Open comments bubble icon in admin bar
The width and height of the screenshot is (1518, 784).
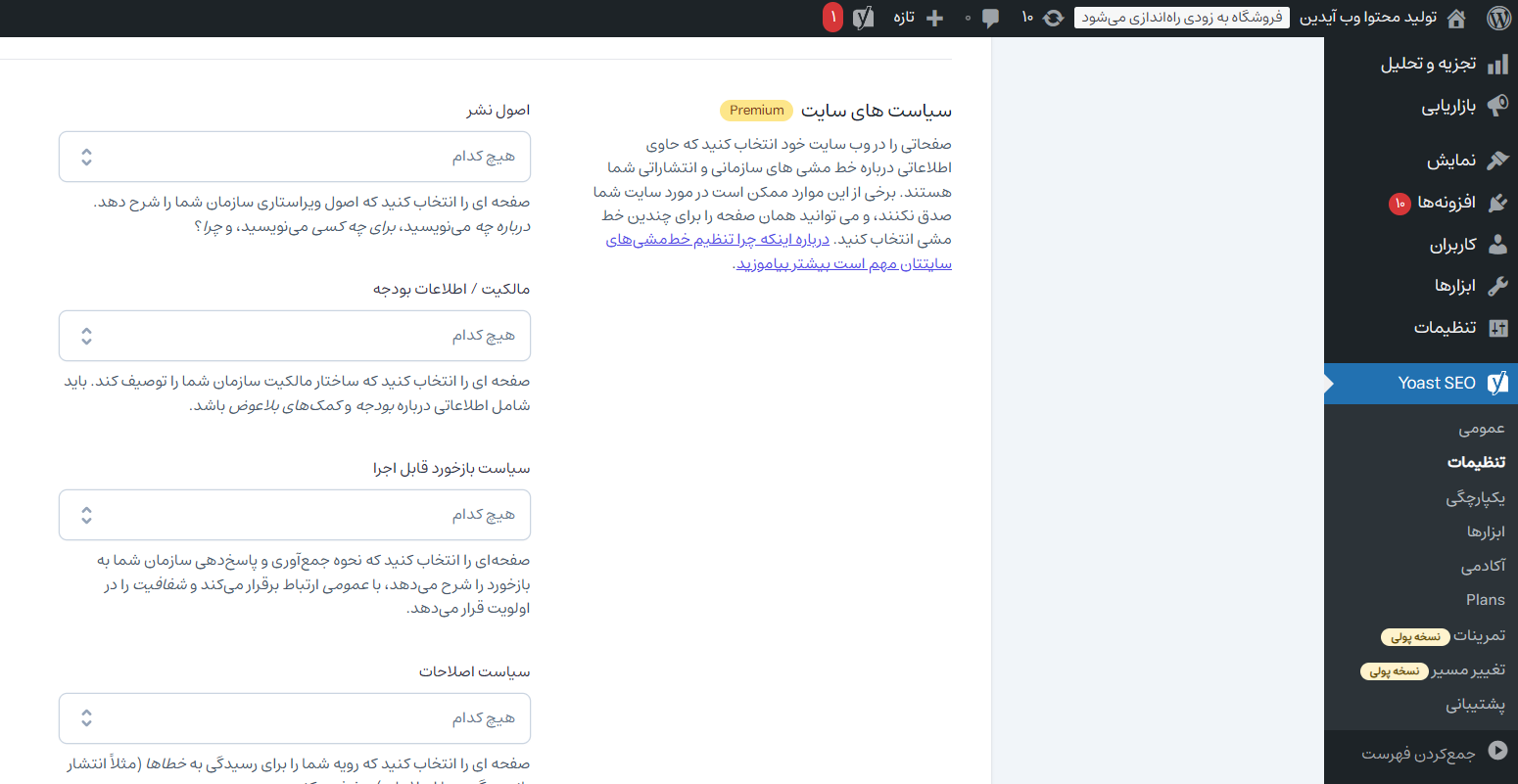click(x=990, y=18)
